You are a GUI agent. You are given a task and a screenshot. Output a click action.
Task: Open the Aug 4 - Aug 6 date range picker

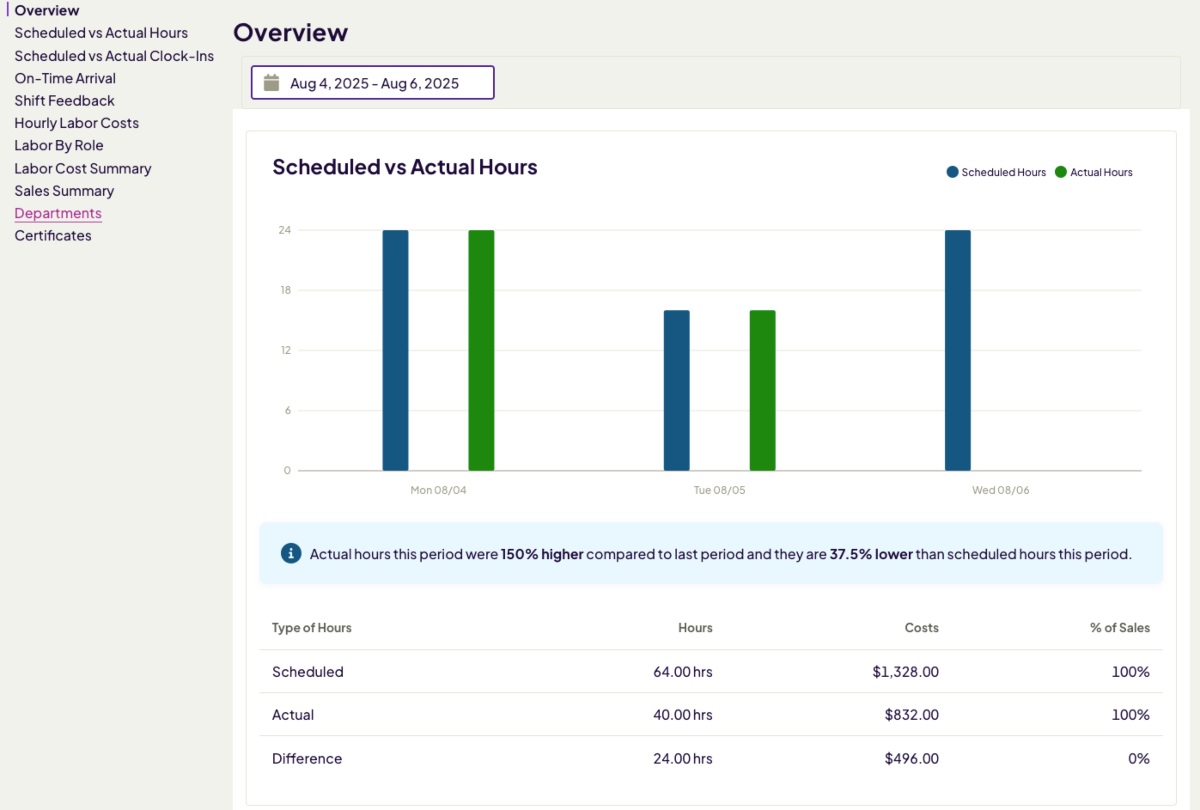click(372, 83)
